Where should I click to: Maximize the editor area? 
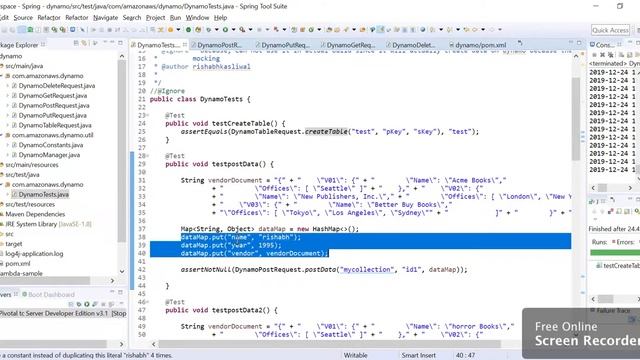(579, 42)
